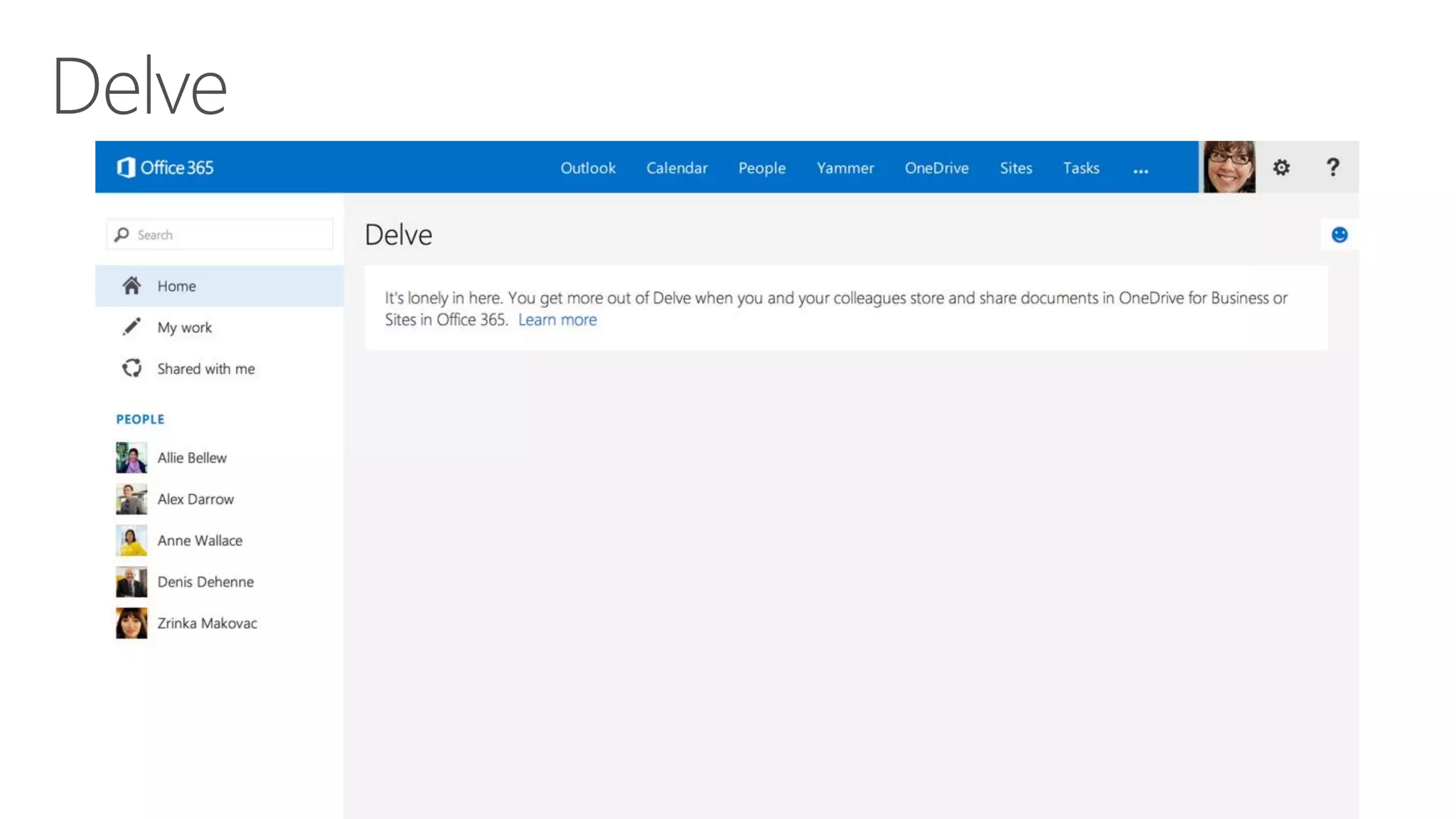The image size is (1456, 819).
Task: Click the search magnifier icon
Action: tap(122, 235)
